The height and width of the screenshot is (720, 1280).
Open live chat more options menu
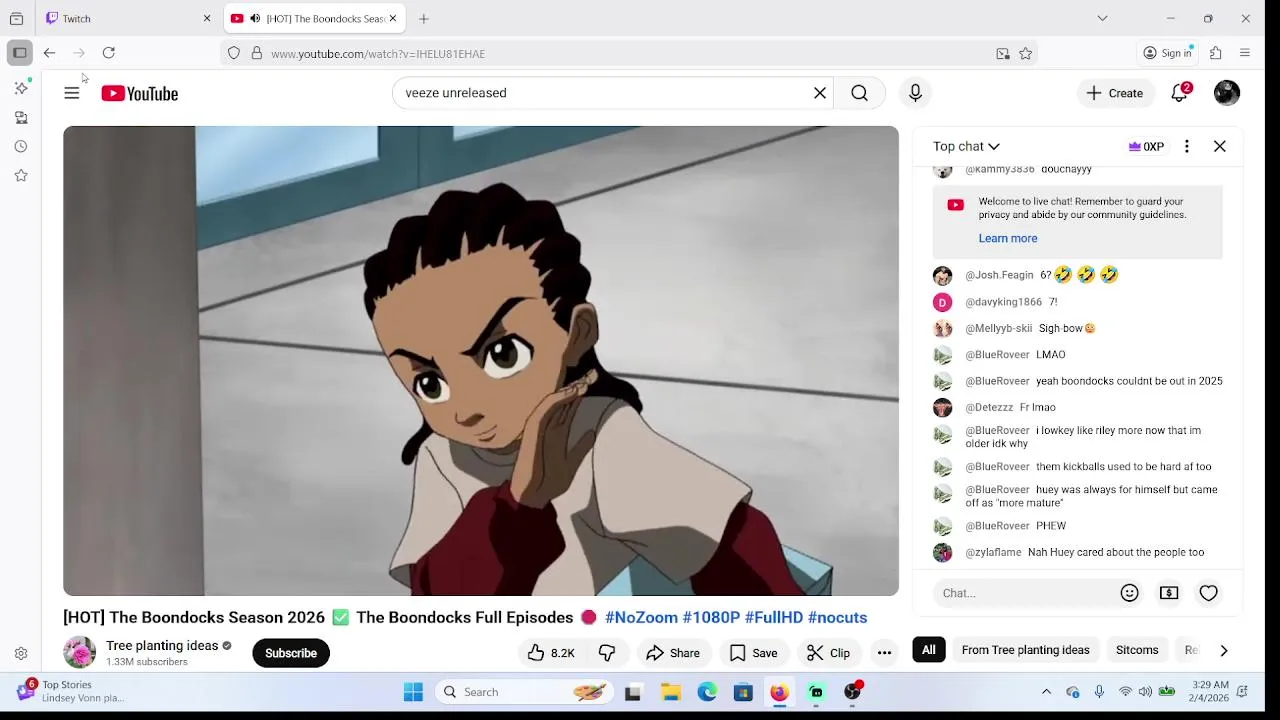(x=1187, y=146)
